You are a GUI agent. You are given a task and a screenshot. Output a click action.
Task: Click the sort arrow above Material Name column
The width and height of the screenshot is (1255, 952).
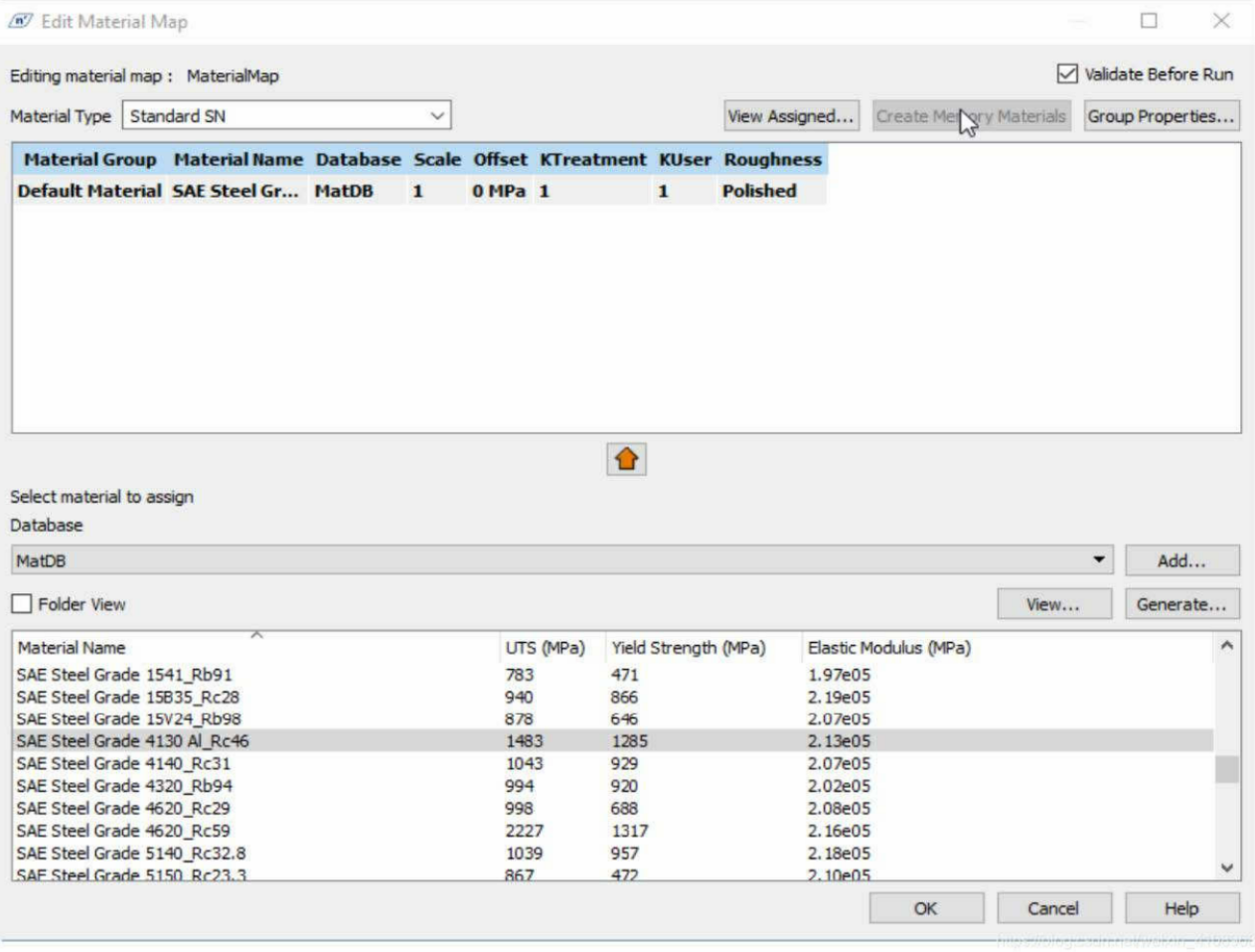[256, 635]
